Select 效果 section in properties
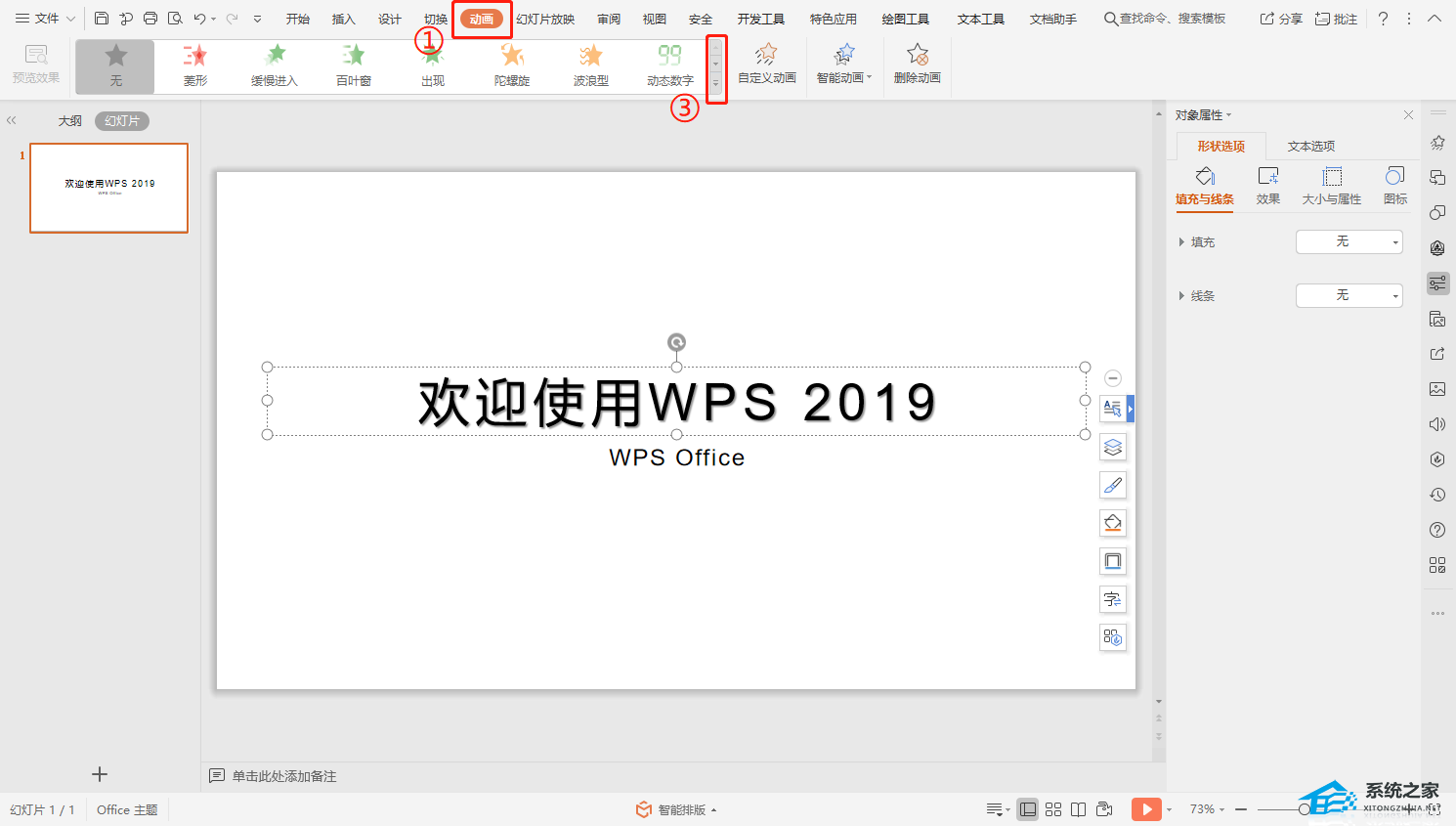The image size is (1456, 826). tap(1268, 187)
